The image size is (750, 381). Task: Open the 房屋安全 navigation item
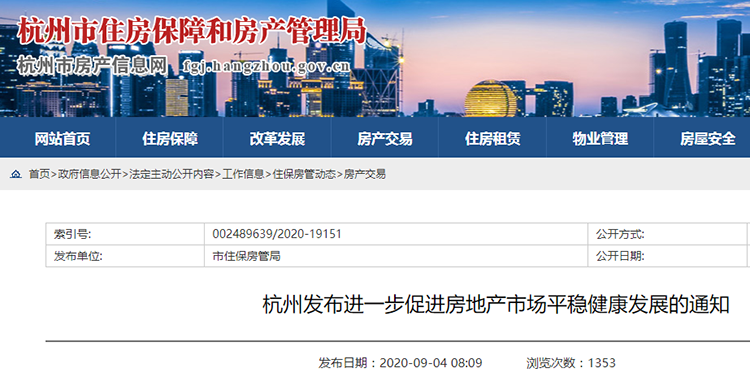tap(708, 139)
